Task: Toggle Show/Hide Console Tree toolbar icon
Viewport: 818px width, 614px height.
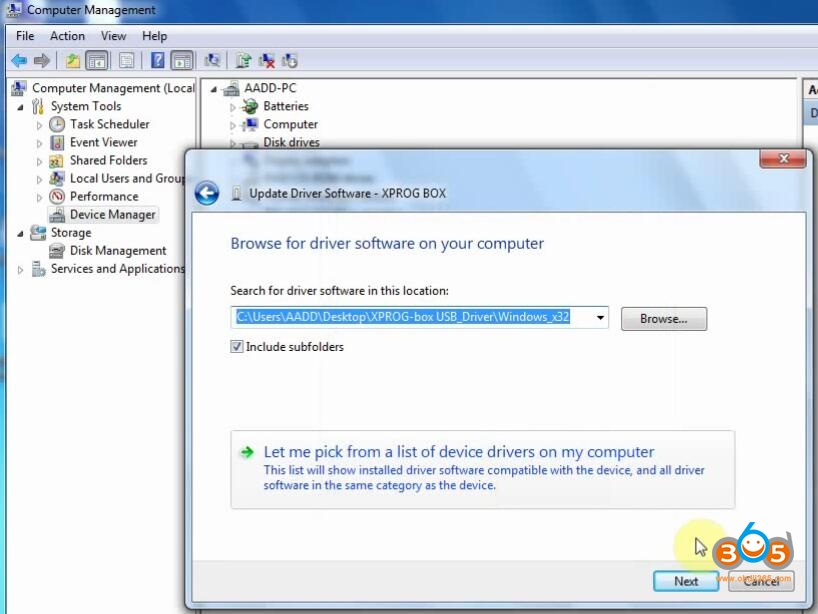Action: pos(97,61)
